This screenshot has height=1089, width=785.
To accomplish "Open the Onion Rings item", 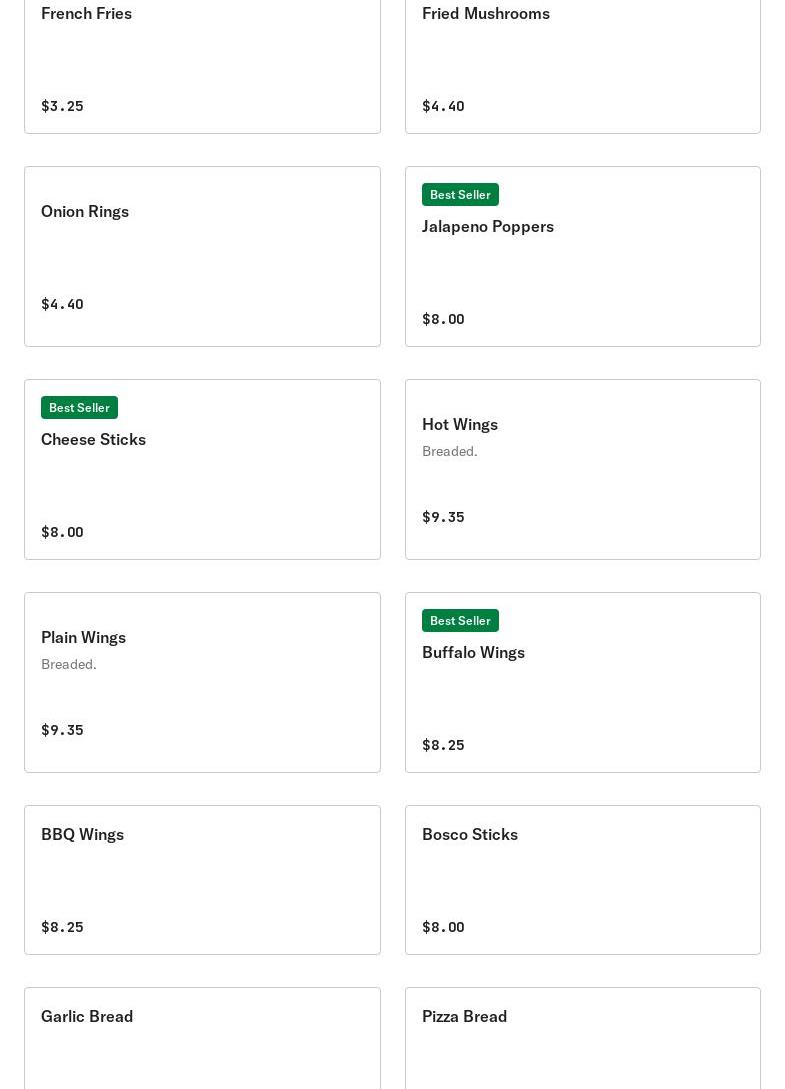I will coord(202,256).
